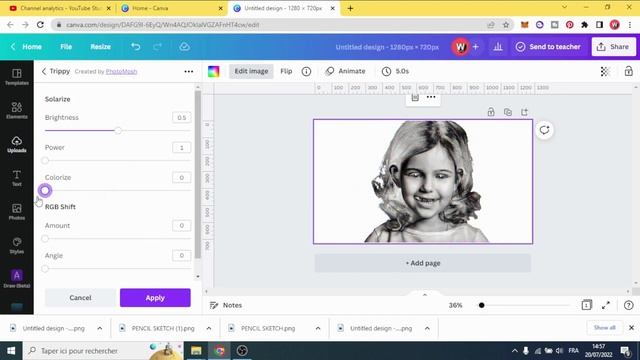Screen dimensions: 640x360
Task: Open the Resize menu
Action: click(x=100, y=47)
